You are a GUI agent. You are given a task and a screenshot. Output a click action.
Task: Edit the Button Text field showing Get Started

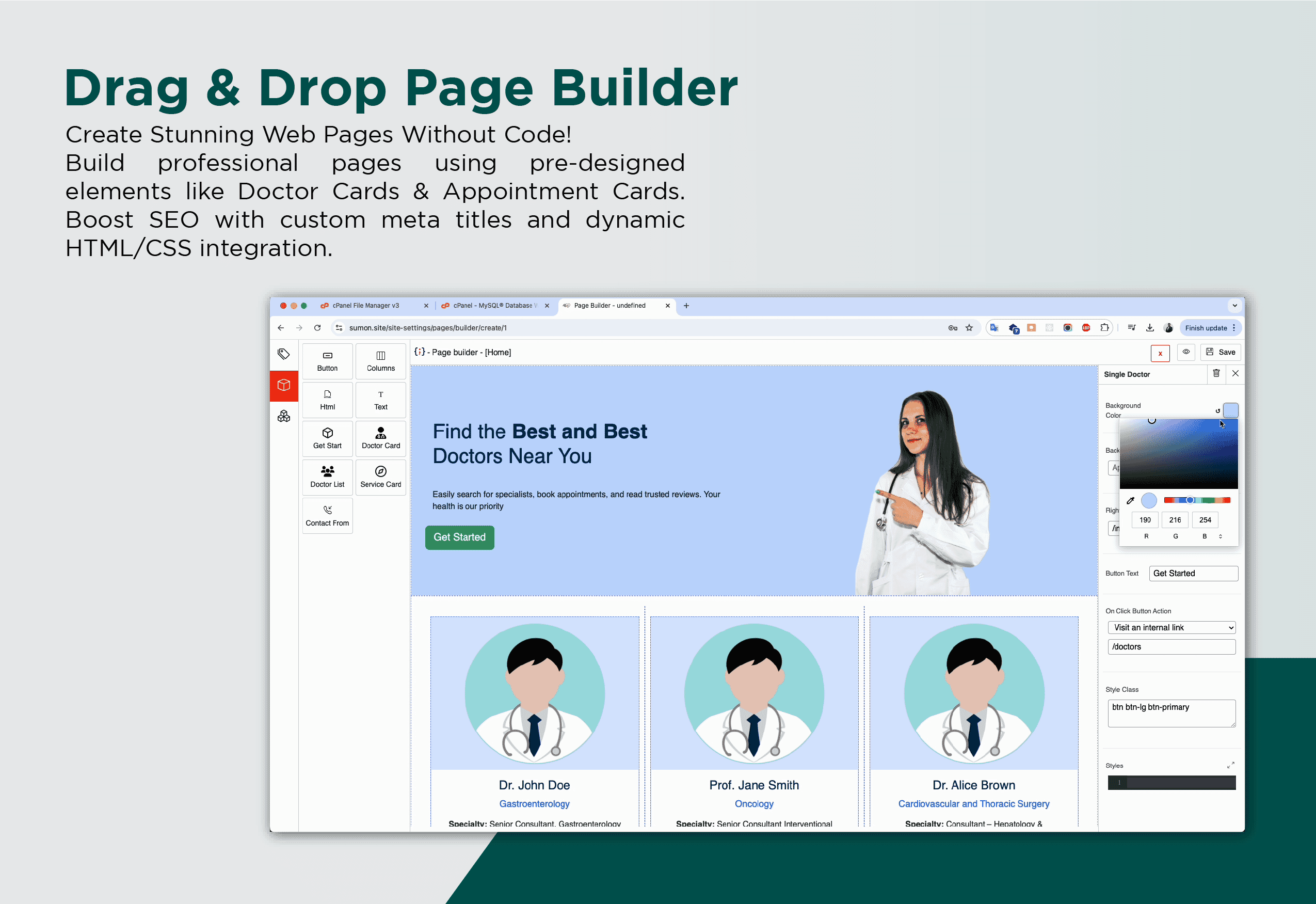(1193, 573)
